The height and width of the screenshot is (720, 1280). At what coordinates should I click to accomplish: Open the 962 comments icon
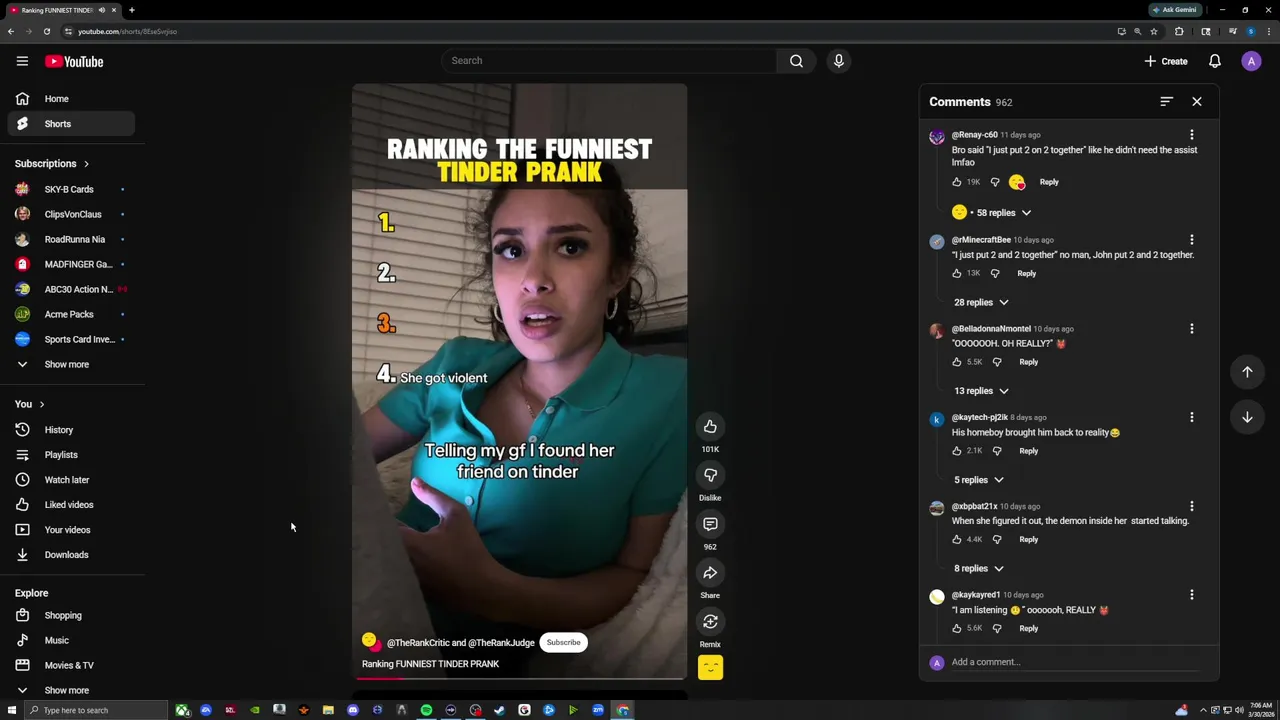(710, 524)
